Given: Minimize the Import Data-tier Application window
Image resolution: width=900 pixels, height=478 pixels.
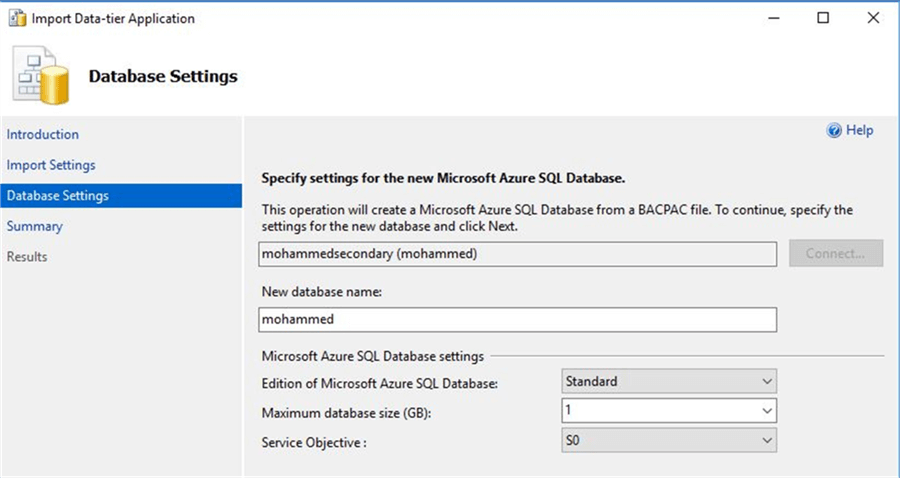Looking at the screenshot, I should [774, 18].
